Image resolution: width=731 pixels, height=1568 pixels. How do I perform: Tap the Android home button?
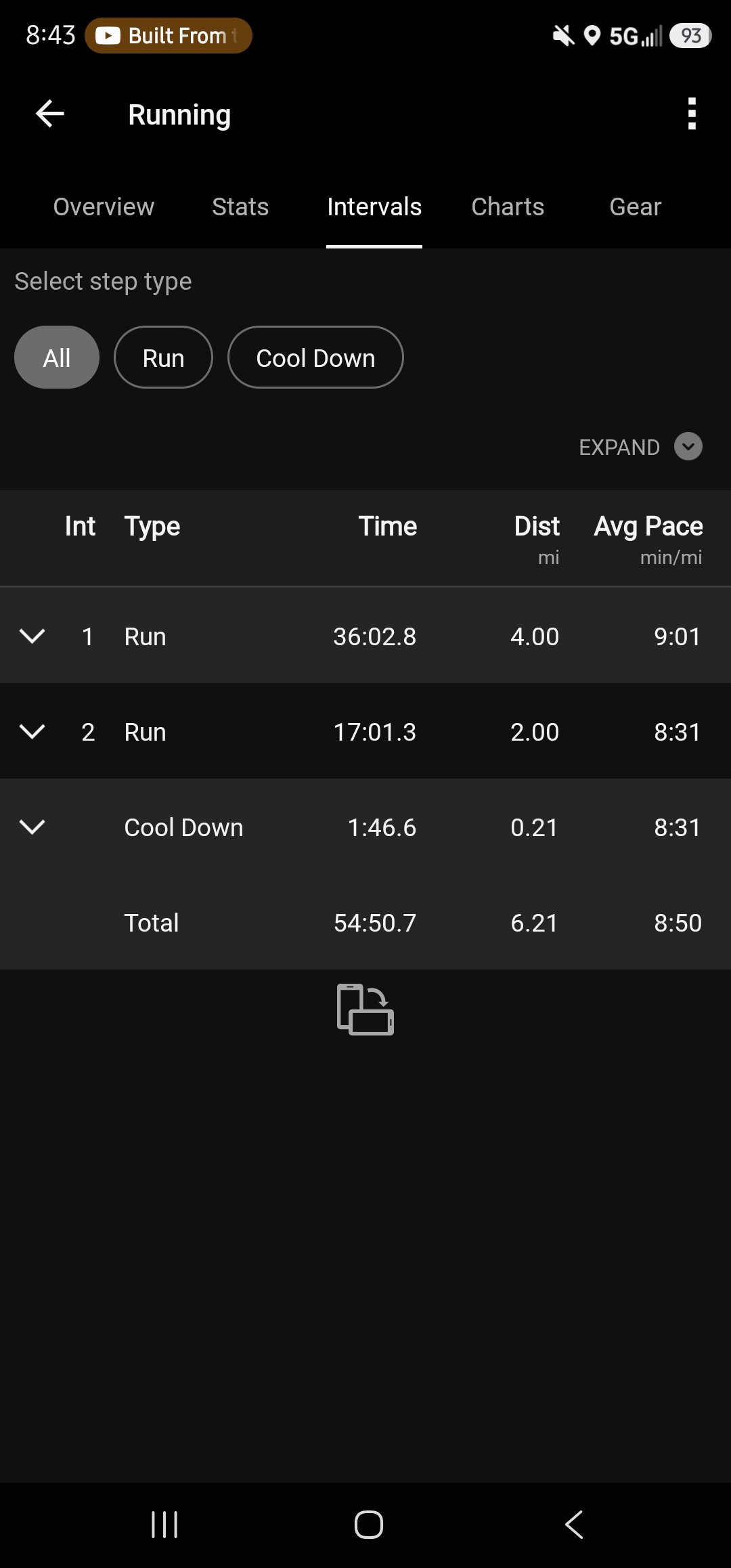click(369, 1525)
